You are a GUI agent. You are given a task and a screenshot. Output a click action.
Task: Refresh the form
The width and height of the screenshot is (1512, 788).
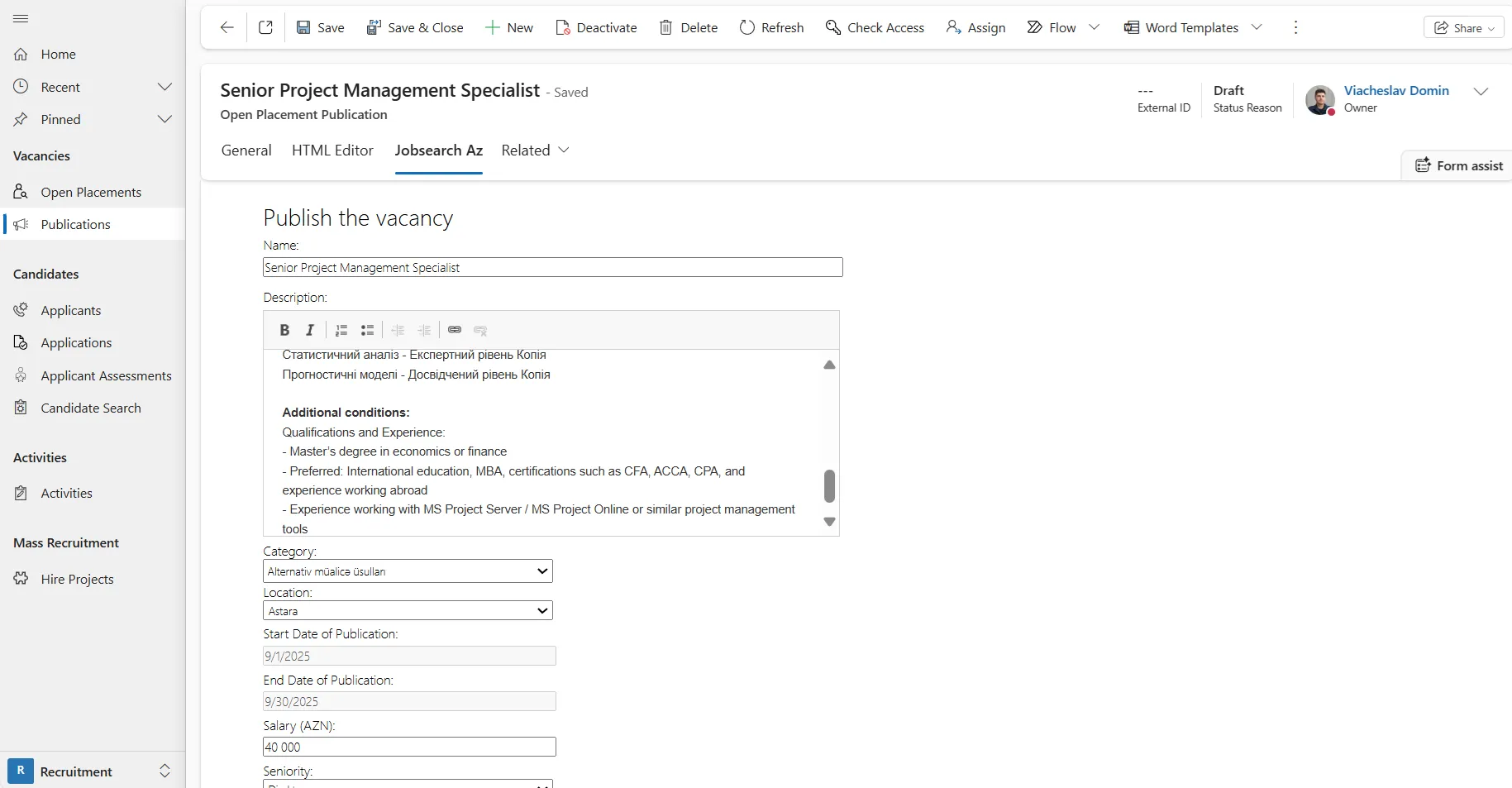(771, 27)
